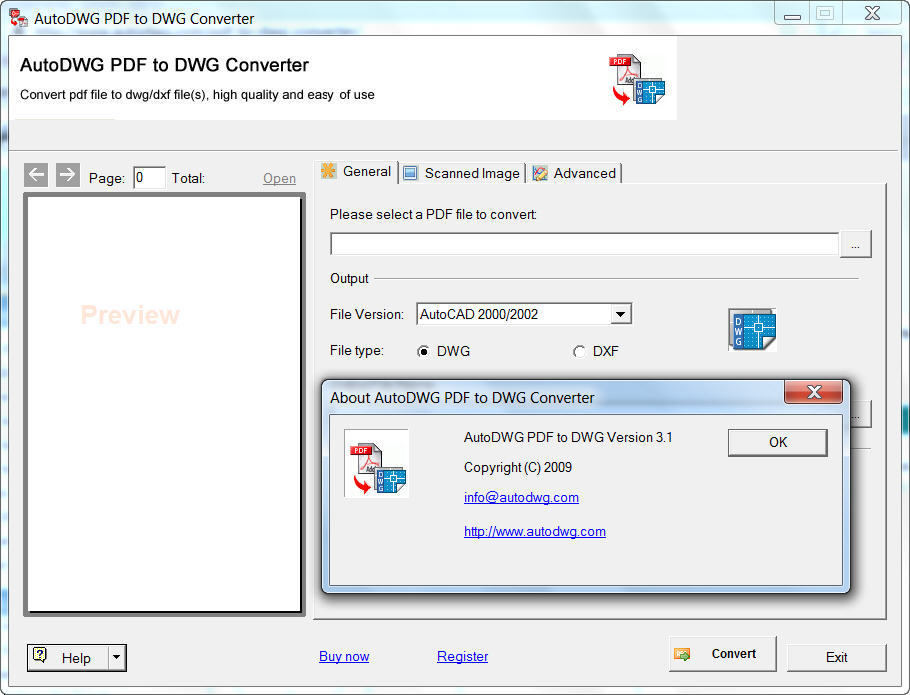Image resolution: width=910 pixels, height=695 pixels.
Task: Click the Exit button
Action: (836, 657)
